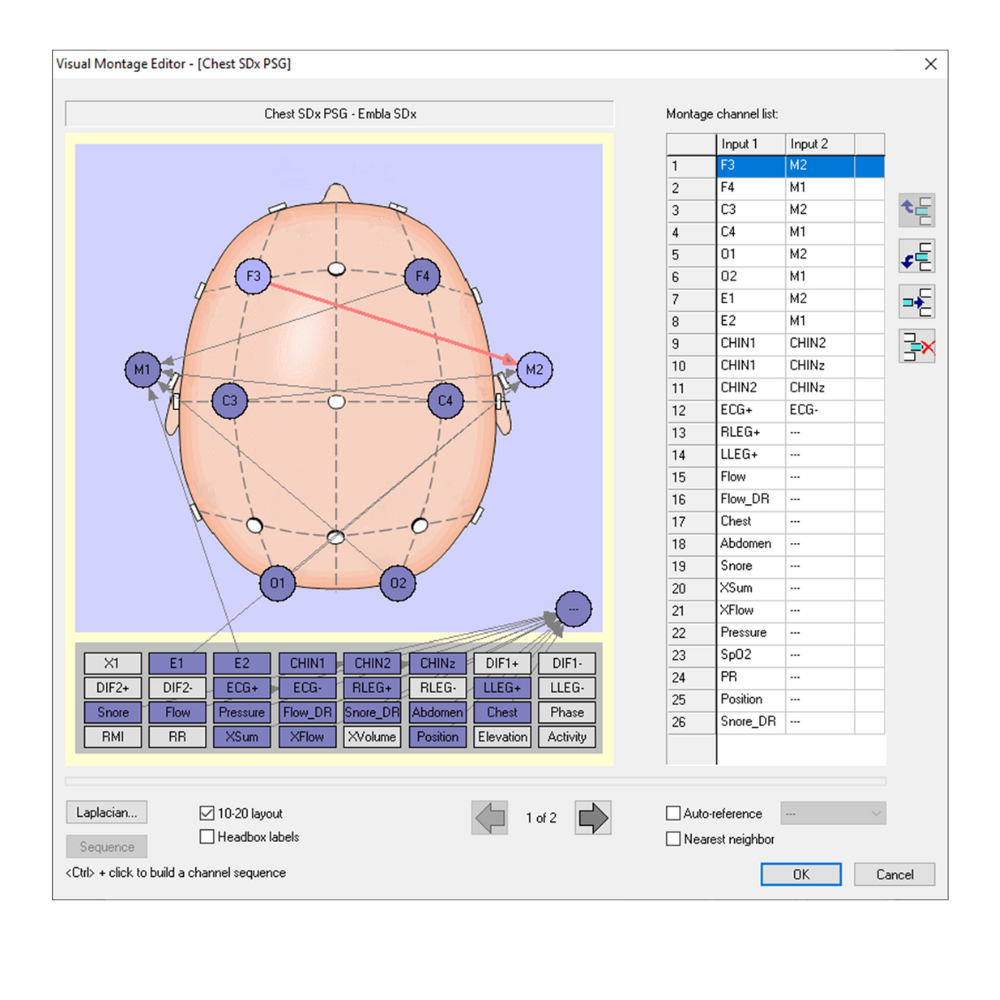Select the F4 electrode on head map
The height and width of the screenshot is (1000, 1000).
pyautogui.click(x=422, y=276)
